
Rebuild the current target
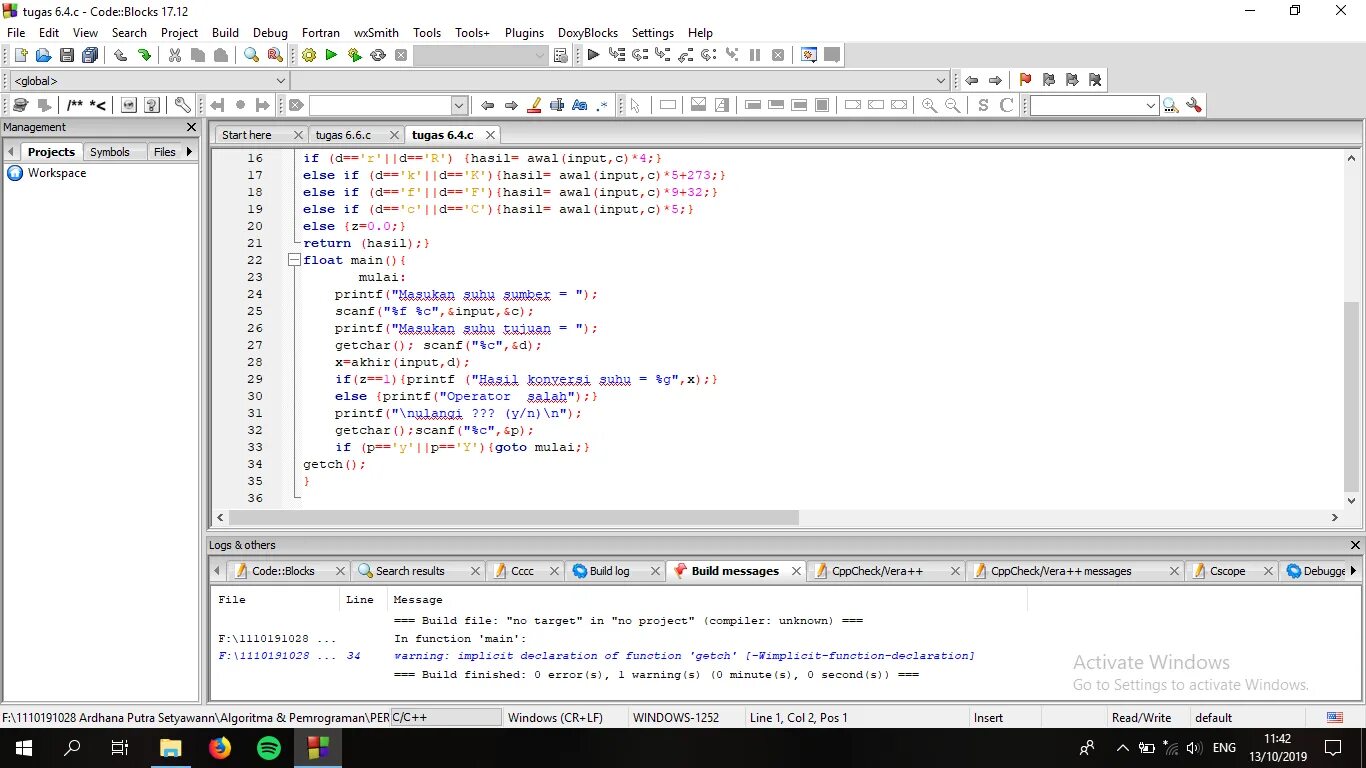click(378, 55)
